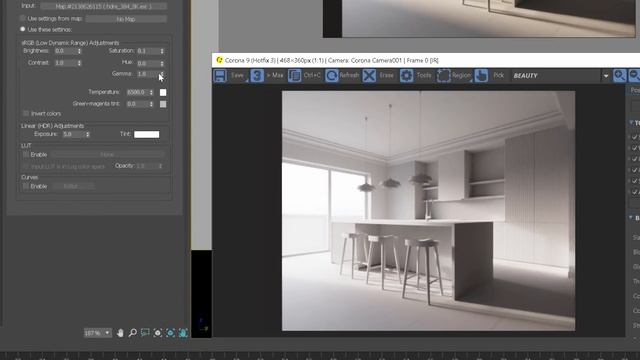Click the Brightness spinner arrows

[x=79, y=51]
